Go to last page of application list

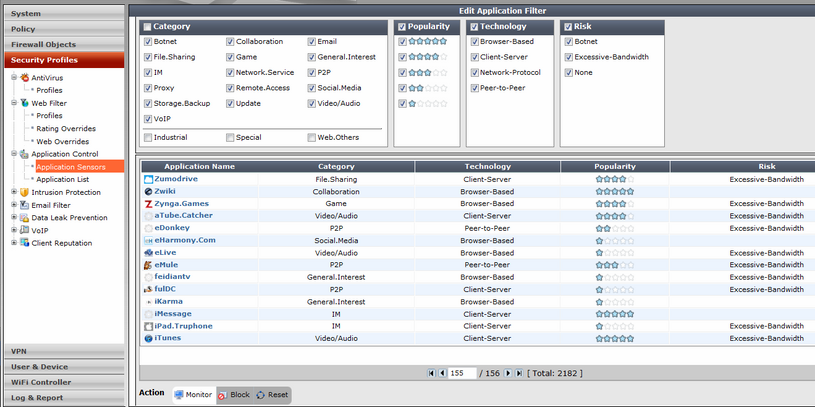point(519,373)
